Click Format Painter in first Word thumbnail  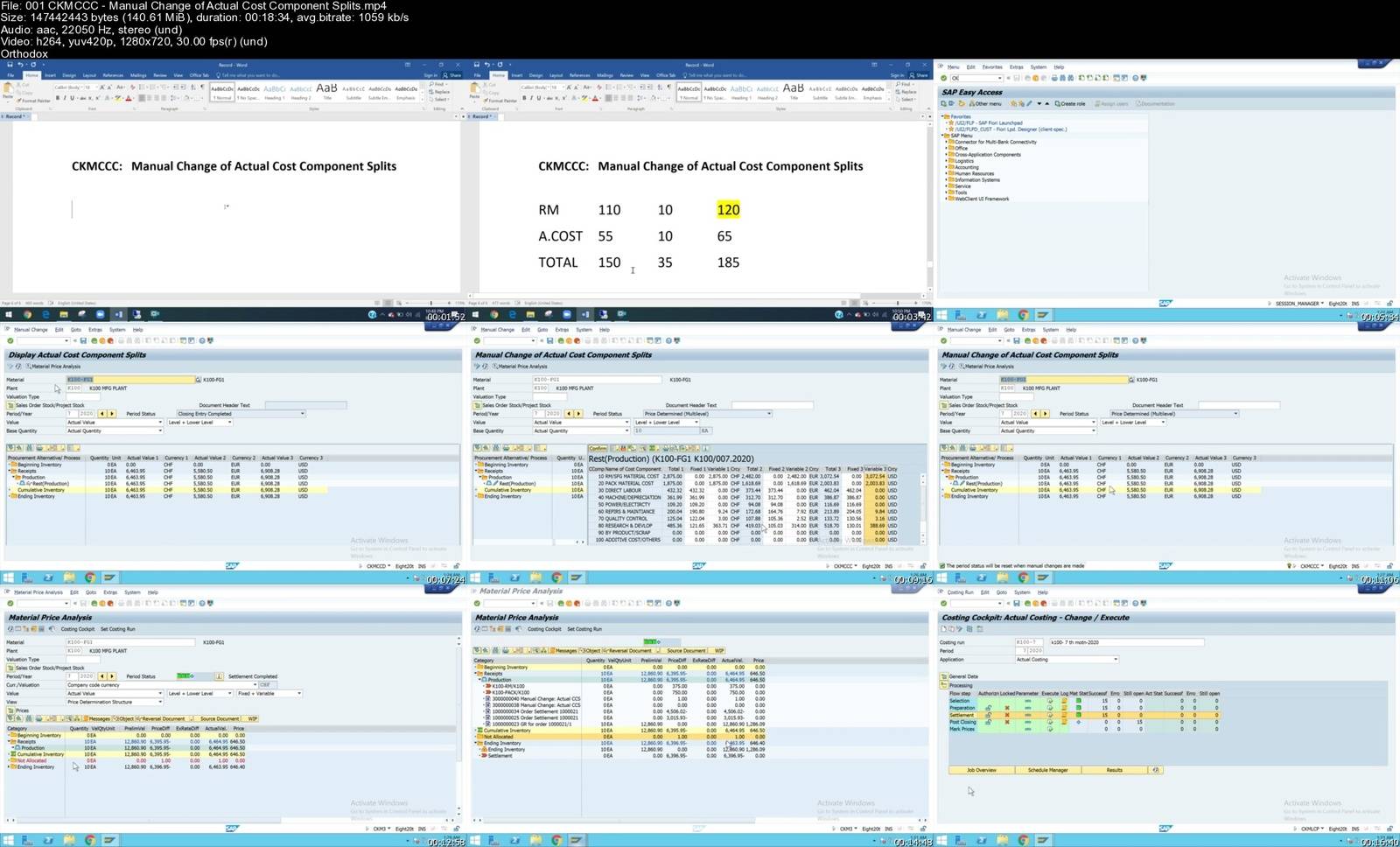(x=33, y=101)
